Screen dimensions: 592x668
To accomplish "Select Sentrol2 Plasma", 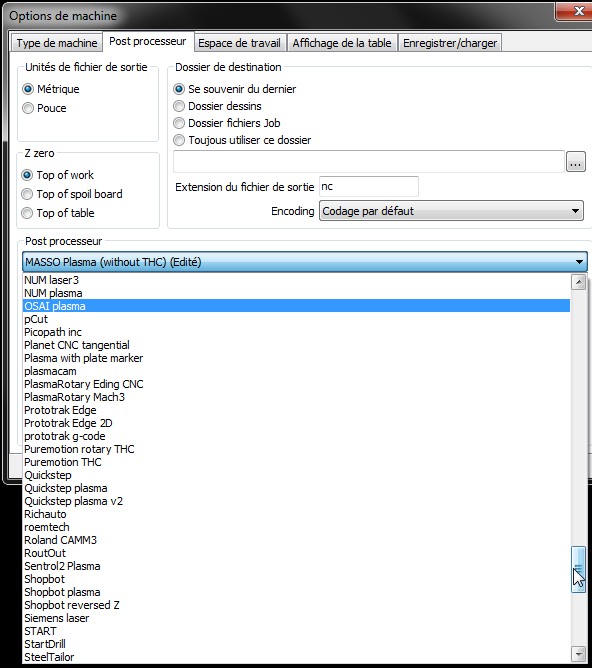I will [x=296, y=566].
